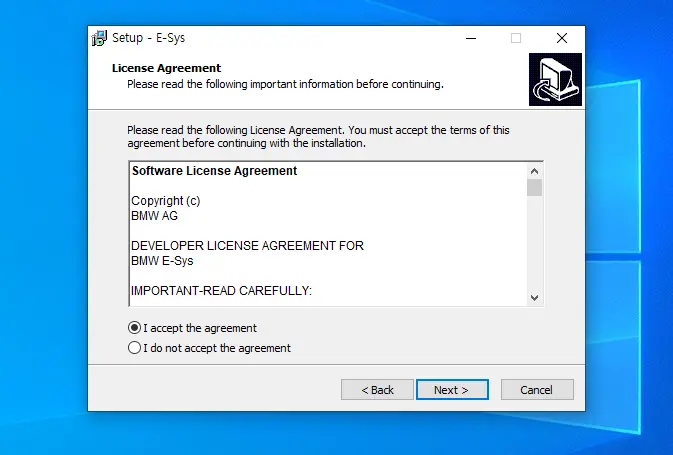This screenshot has width=673, height=455.
Task: Click the Setup - E-Sys title bar text
Action: coord(149,38)
